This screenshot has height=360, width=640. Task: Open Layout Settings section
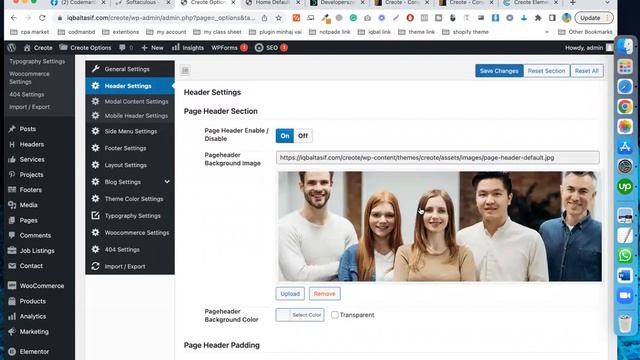[130, 165]
